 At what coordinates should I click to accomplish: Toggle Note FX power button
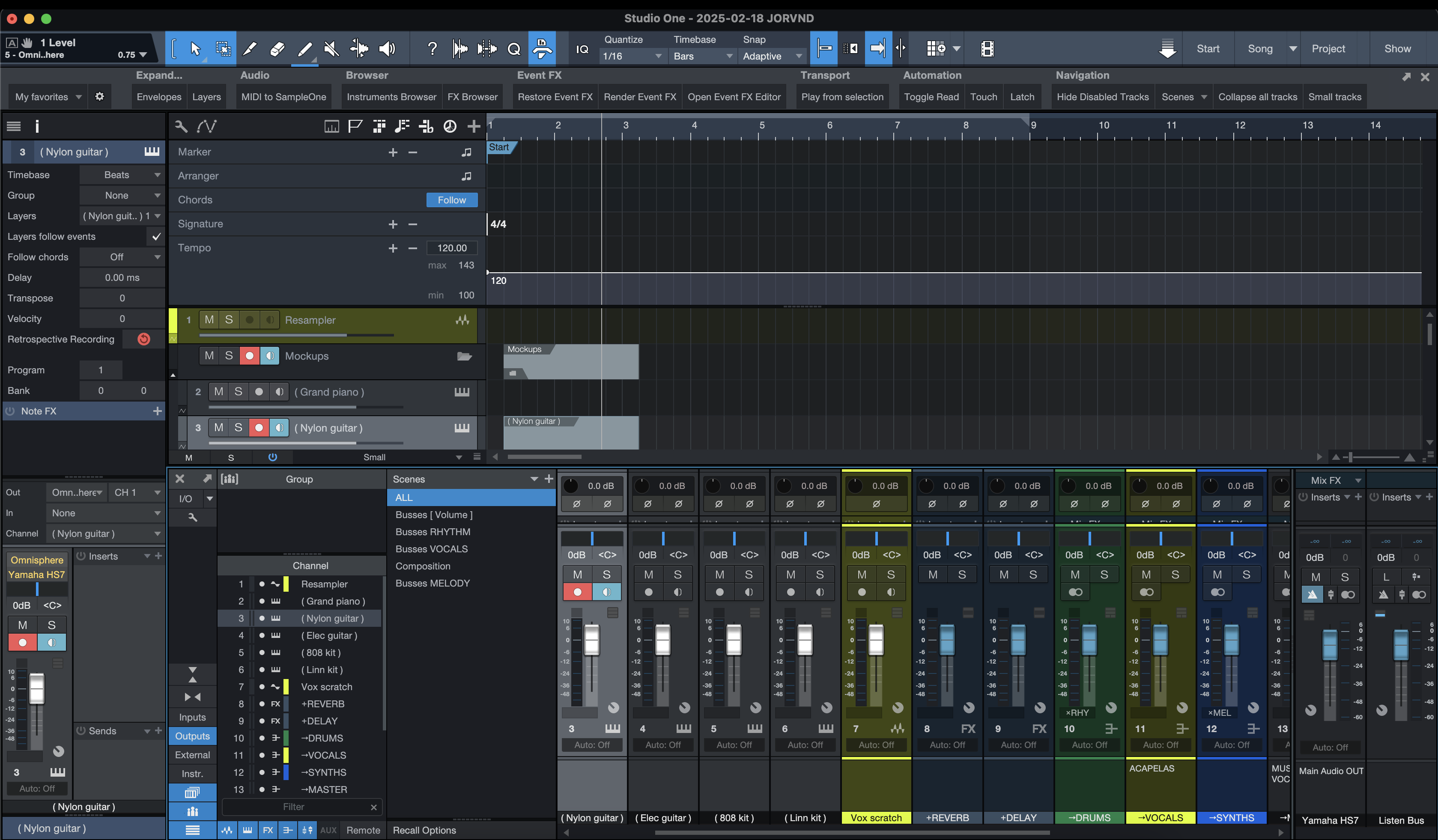(10, 411)
